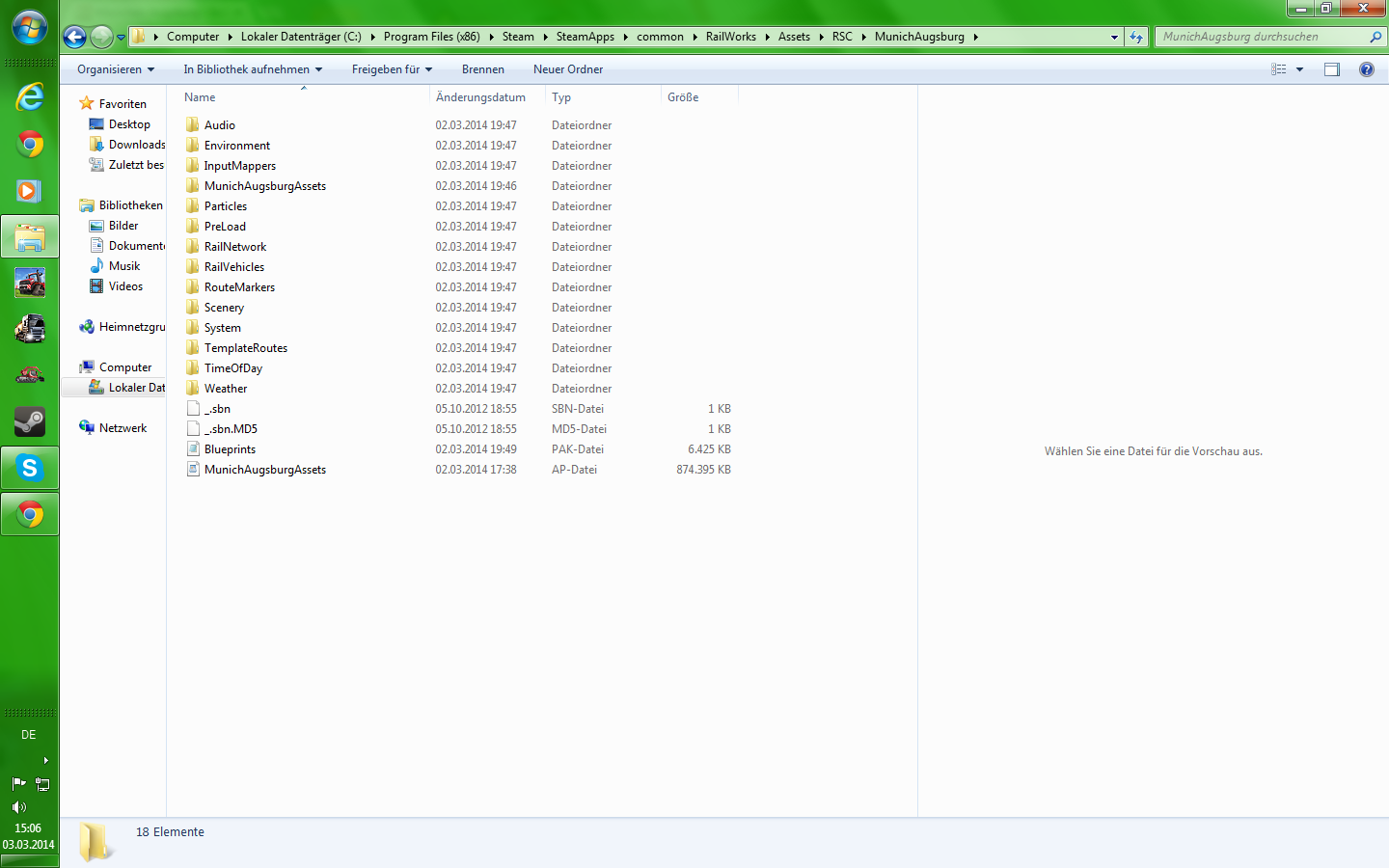
Task: Select the RouteMarkers folder
Action: 239,287
